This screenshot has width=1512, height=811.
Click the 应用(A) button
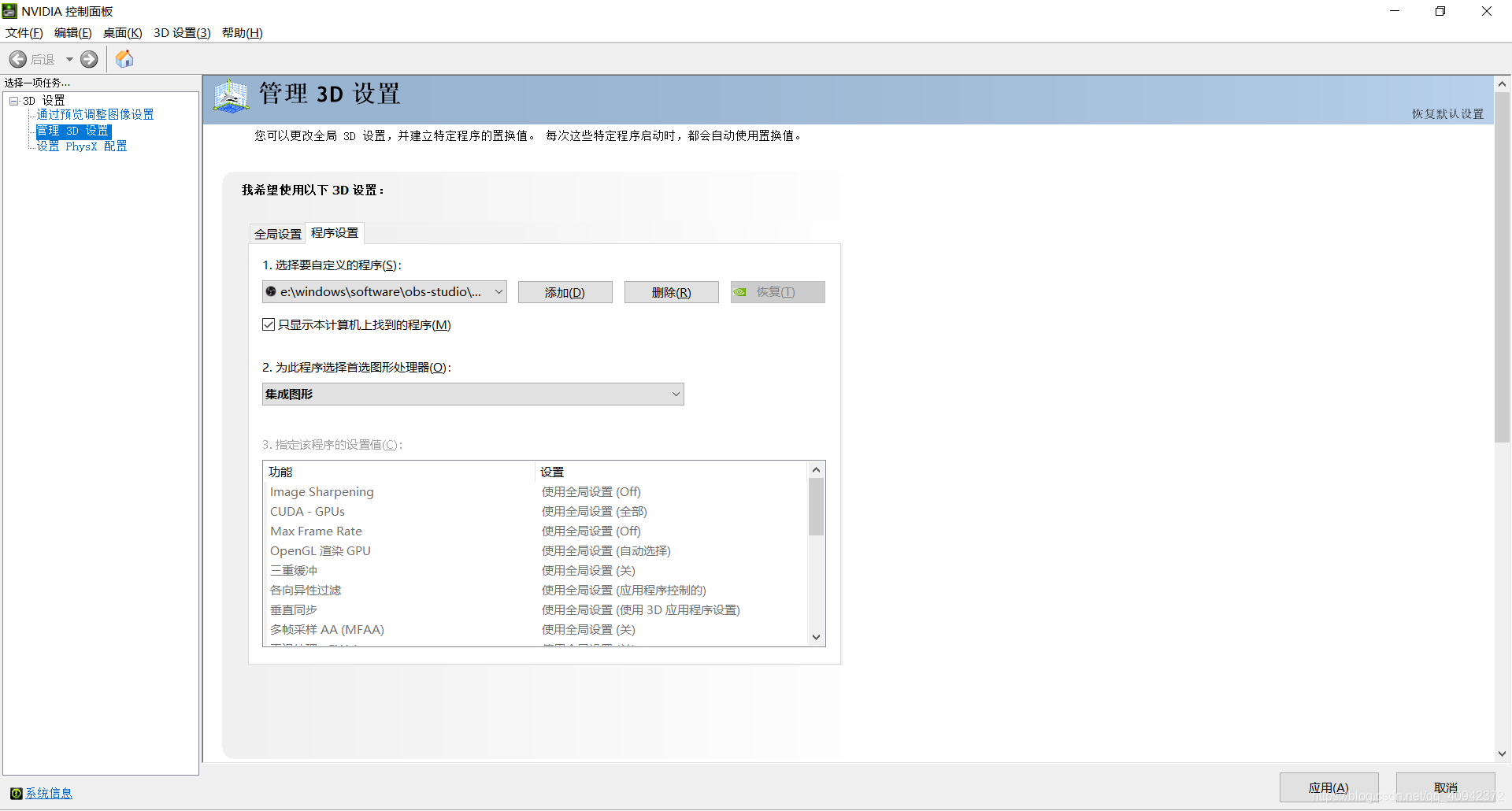point(1329,787)
